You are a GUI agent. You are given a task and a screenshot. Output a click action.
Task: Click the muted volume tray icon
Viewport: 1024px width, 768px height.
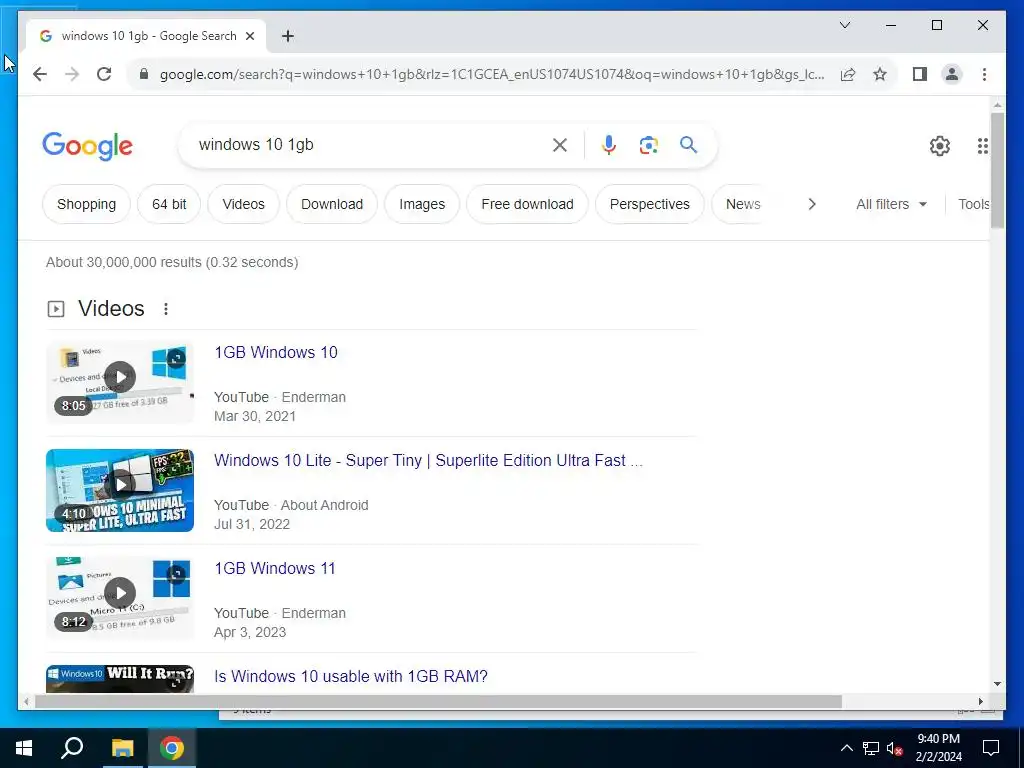894,748
